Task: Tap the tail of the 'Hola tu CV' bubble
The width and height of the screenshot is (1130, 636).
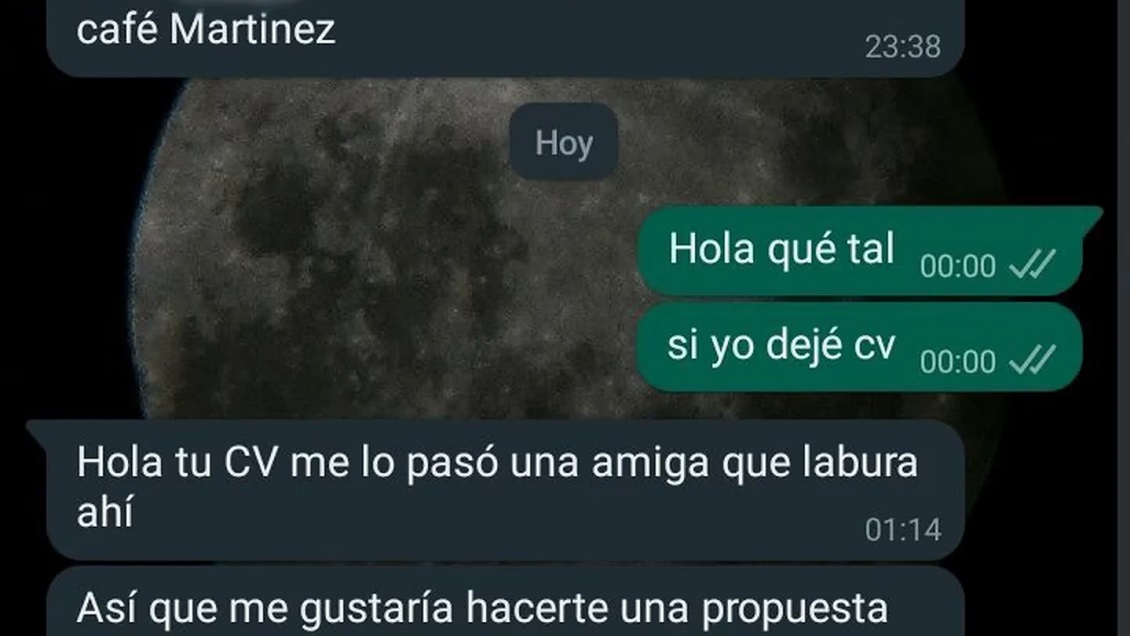Action: click(x=38, y=429)
